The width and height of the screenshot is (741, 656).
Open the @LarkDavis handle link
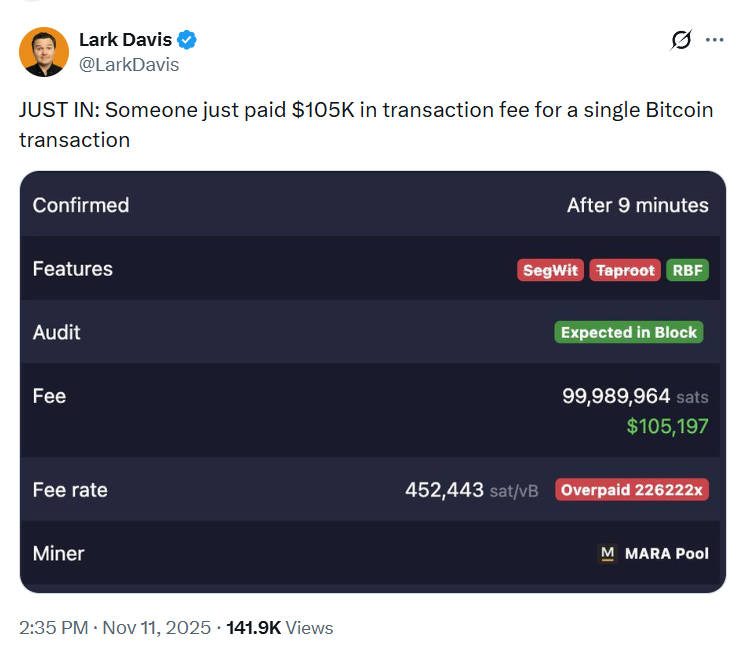[129, 64]
